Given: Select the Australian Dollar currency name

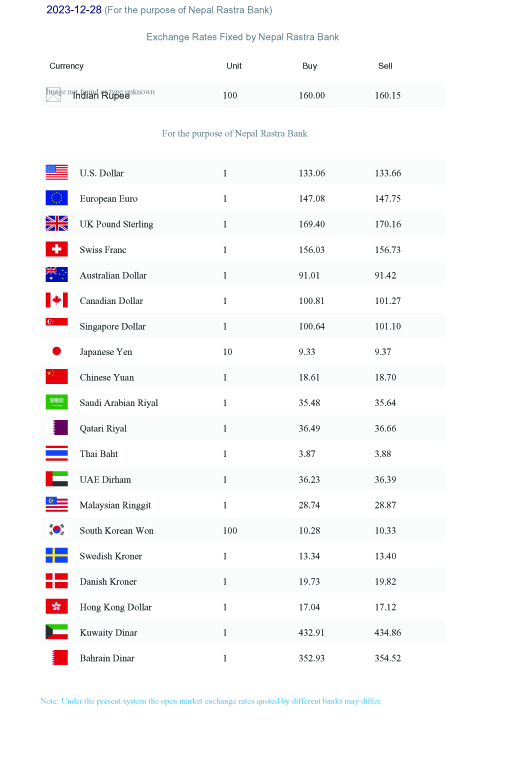Looking at the screenshot, I should 113,276.
